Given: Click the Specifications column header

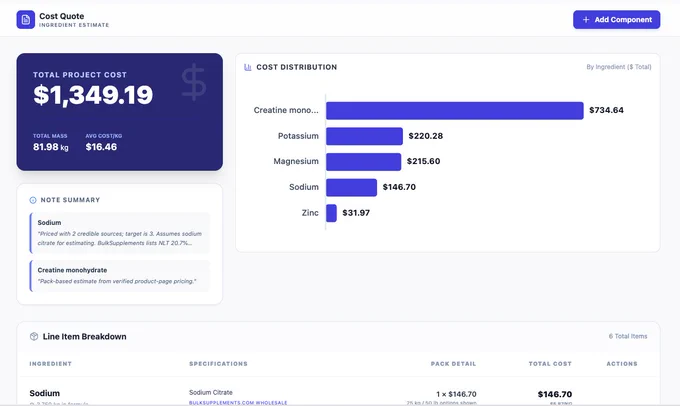Looking at the screenshot, I should click(x=218, y=364).
